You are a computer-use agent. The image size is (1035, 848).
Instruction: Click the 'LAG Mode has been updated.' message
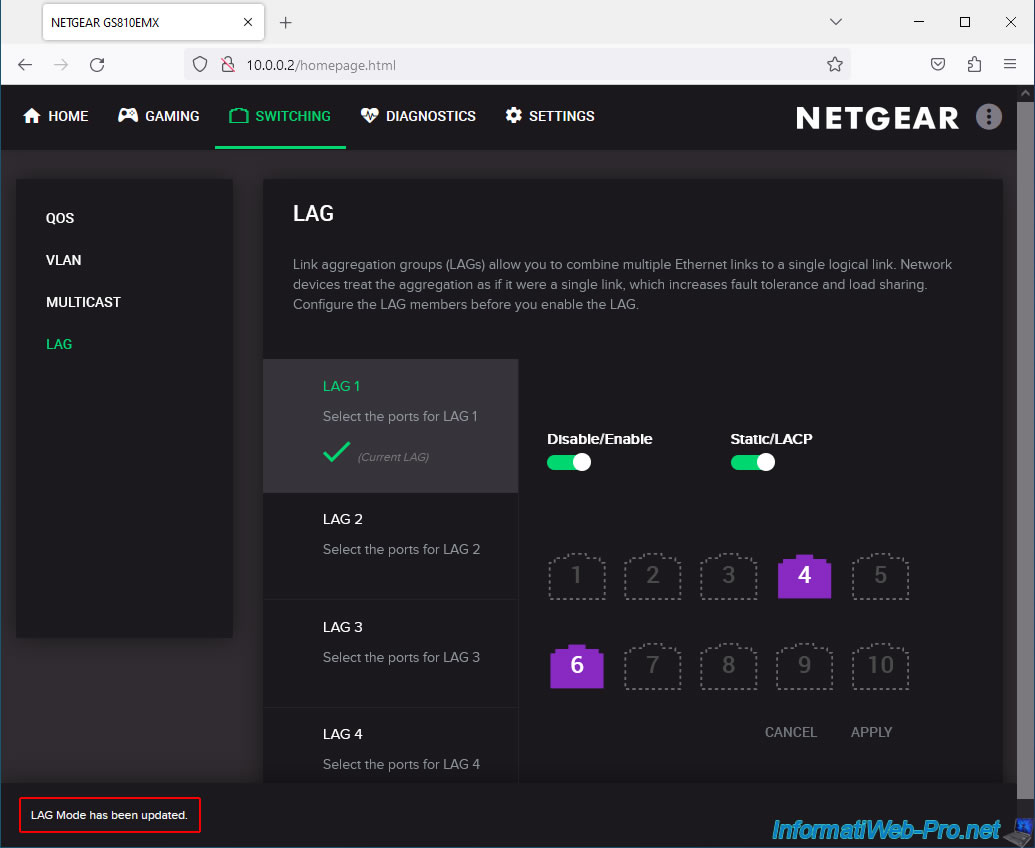pyautogui.click(x=109, y=815)
